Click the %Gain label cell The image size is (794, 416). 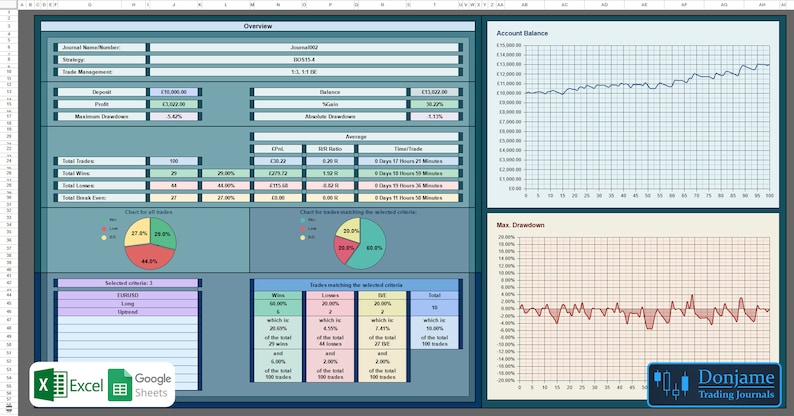tap(330, 104)
